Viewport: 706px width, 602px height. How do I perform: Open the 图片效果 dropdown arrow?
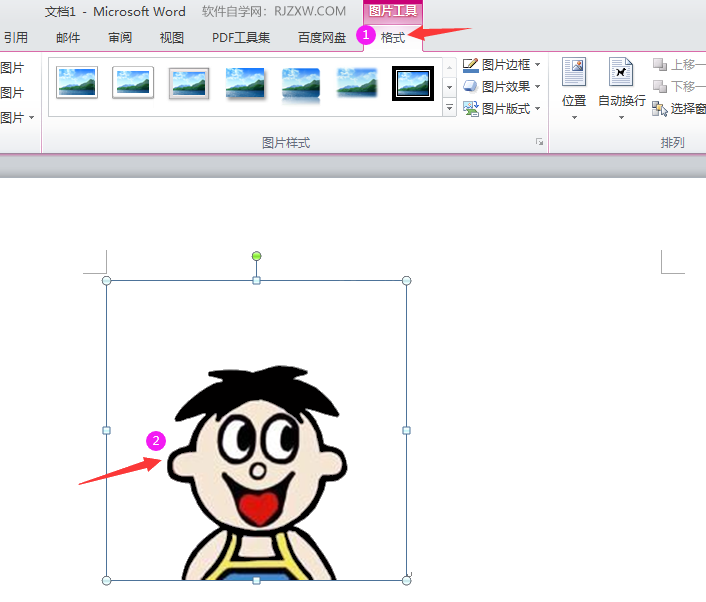(x=538, y=86)
